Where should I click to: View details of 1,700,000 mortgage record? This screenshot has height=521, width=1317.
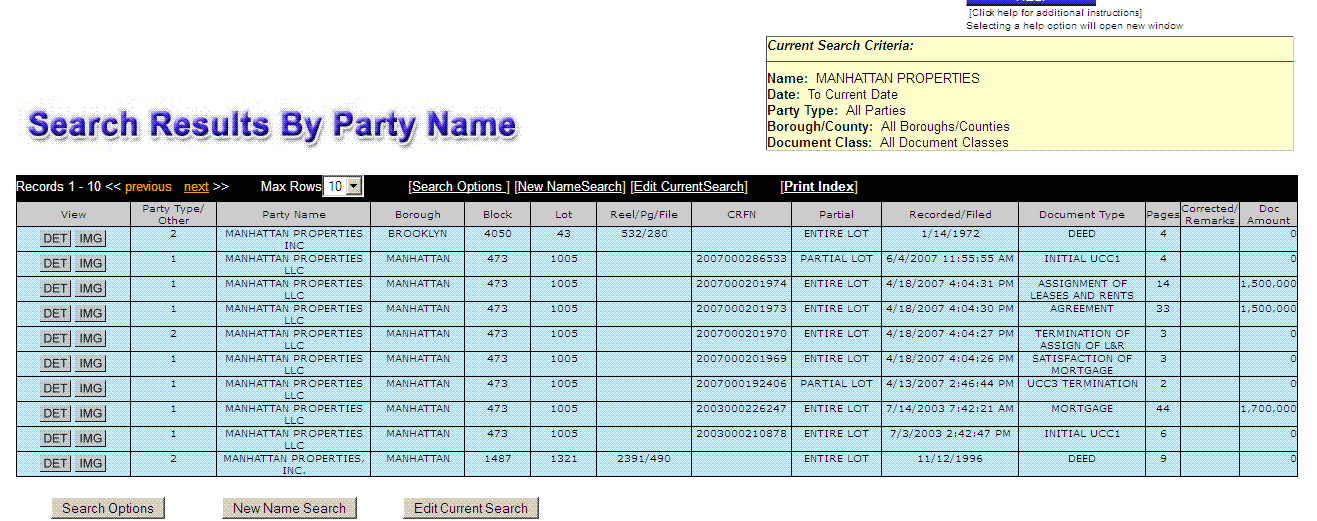click(x=55, y=413)
